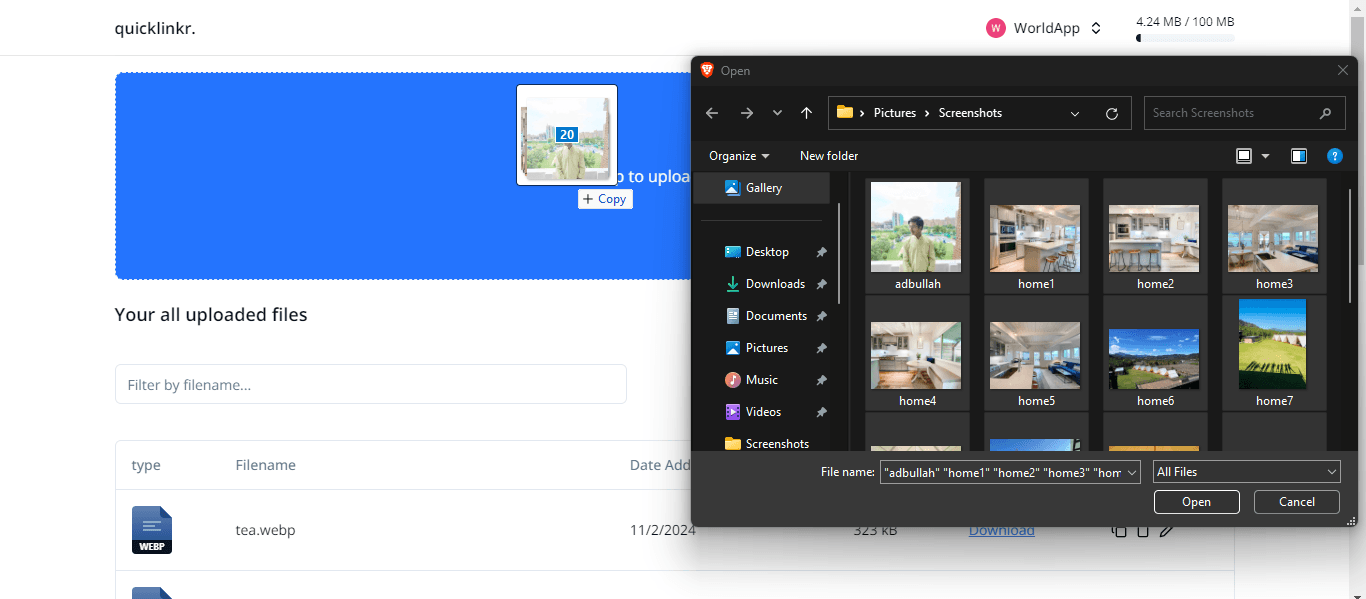Click the search magnifier icon in the dialog

[1326, 113]
